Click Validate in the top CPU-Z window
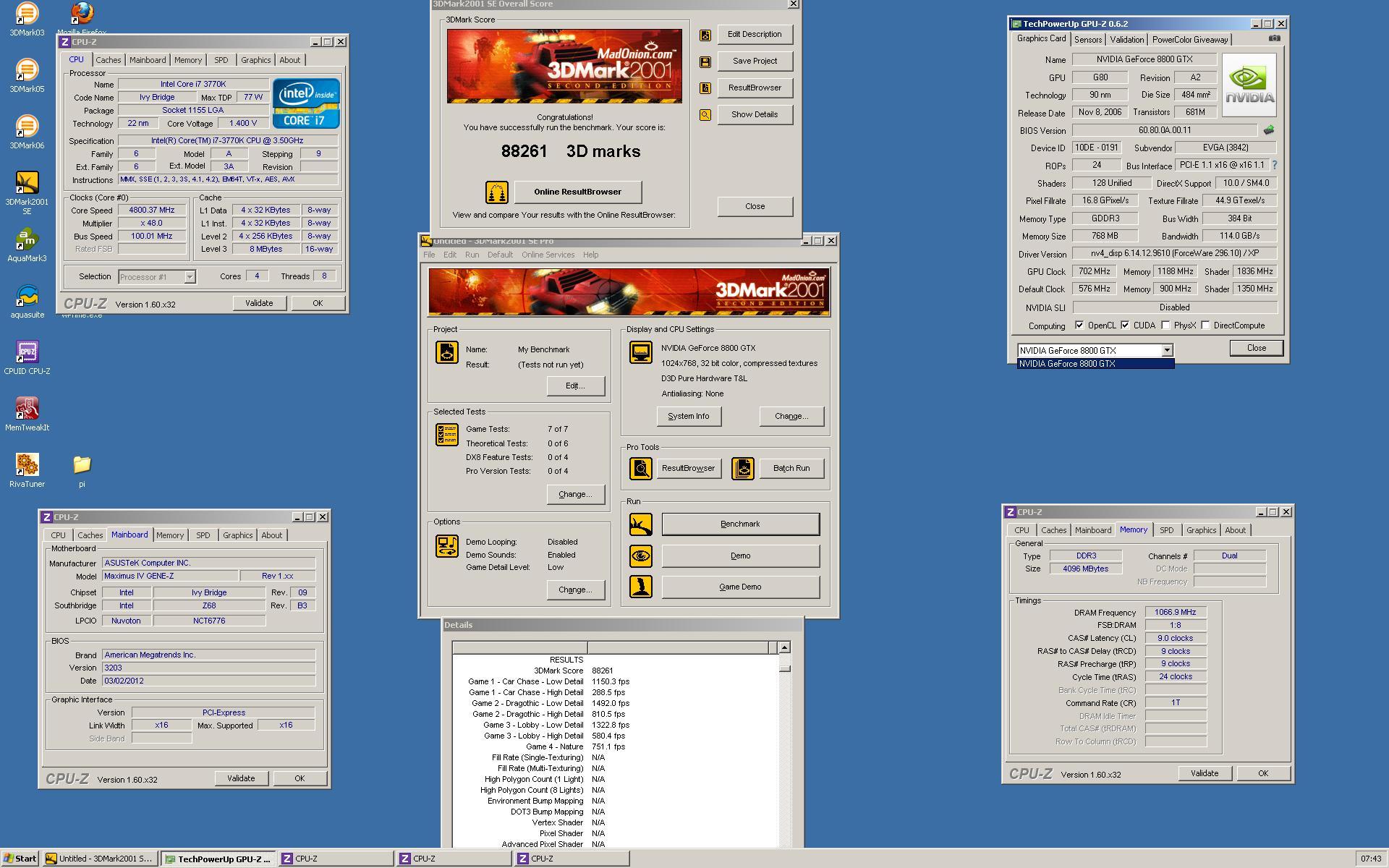This screenshot has width=1389, height=868. click(259, 304)
